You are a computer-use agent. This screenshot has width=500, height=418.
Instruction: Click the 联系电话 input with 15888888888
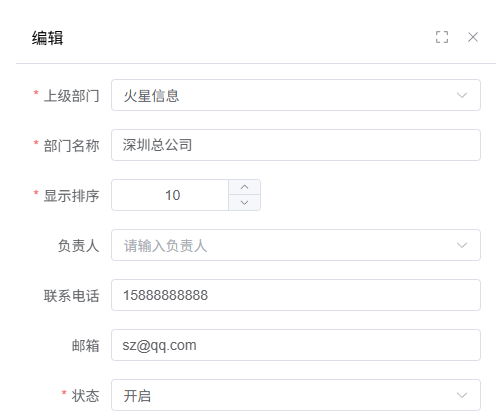click(x=296, y=295)
